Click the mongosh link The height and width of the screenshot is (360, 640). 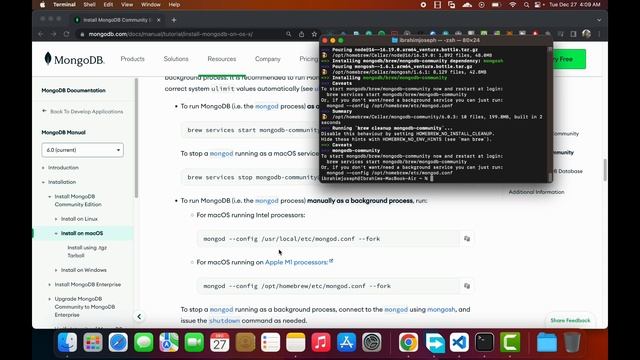pos(441,309)
